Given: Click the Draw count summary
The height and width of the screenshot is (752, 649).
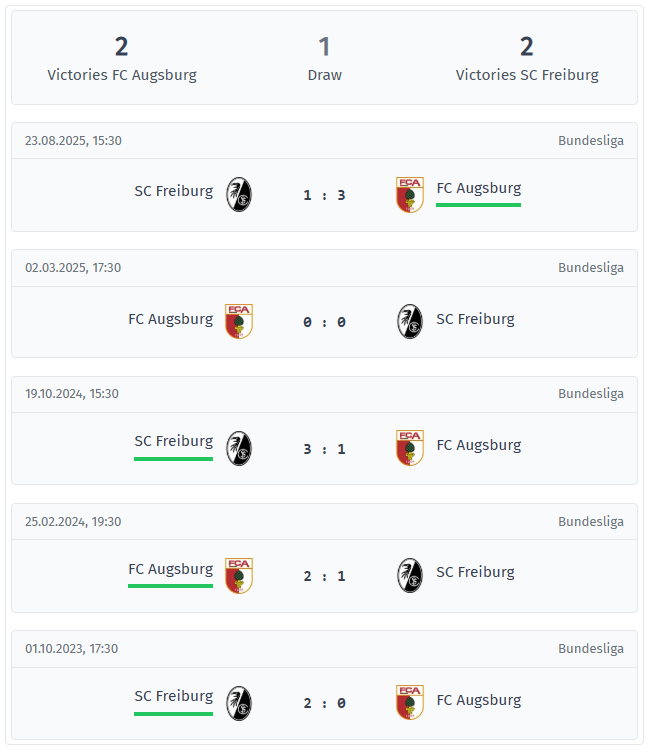Looking at the screenshot, I should (x=324, y=59).
